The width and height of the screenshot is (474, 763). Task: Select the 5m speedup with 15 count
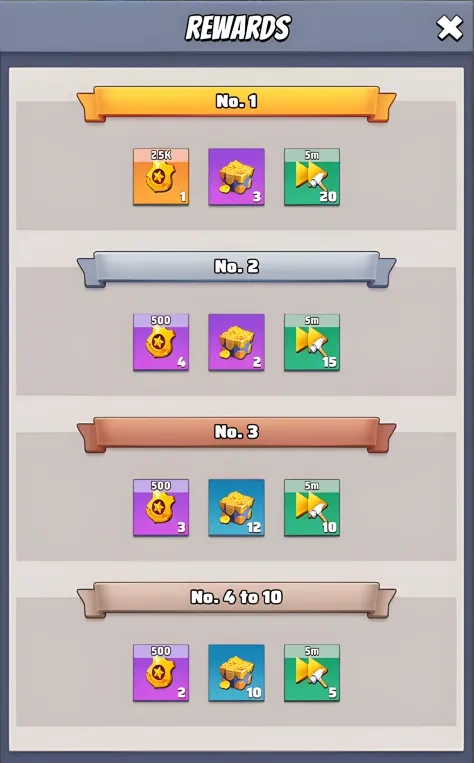(x=312, y=342)
